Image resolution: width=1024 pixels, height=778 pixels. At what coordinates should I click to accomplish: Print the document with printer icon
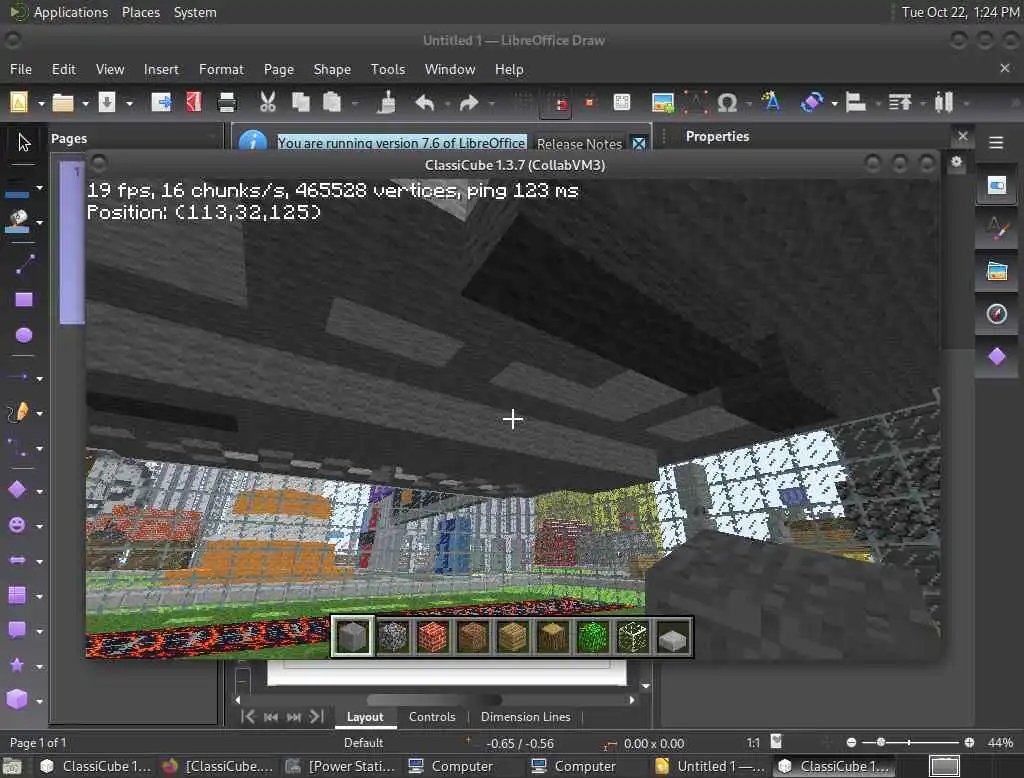[x=227, y=103]
